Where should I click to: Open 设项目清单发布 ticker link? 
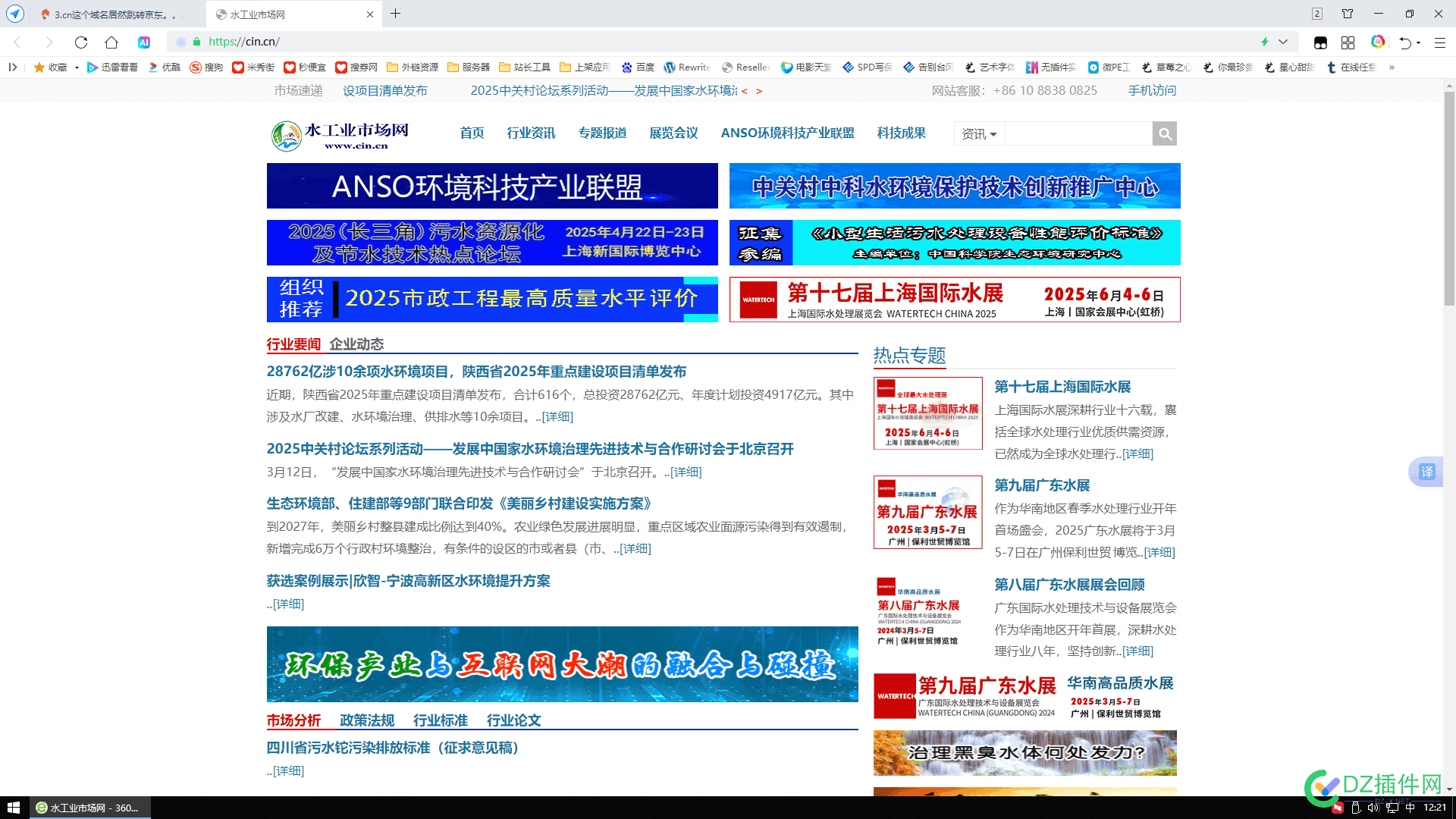(385, 90)
